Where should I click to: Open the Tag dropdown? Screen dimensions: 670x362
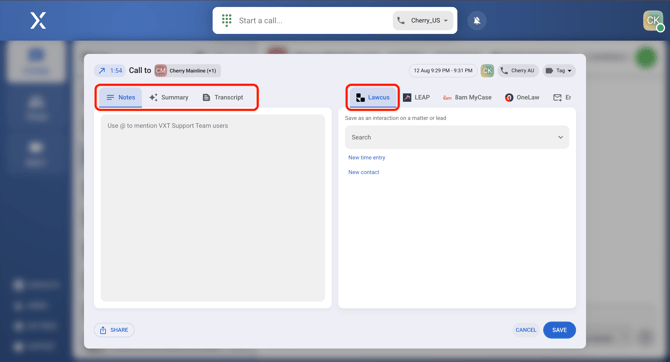[x=559, y=71]
